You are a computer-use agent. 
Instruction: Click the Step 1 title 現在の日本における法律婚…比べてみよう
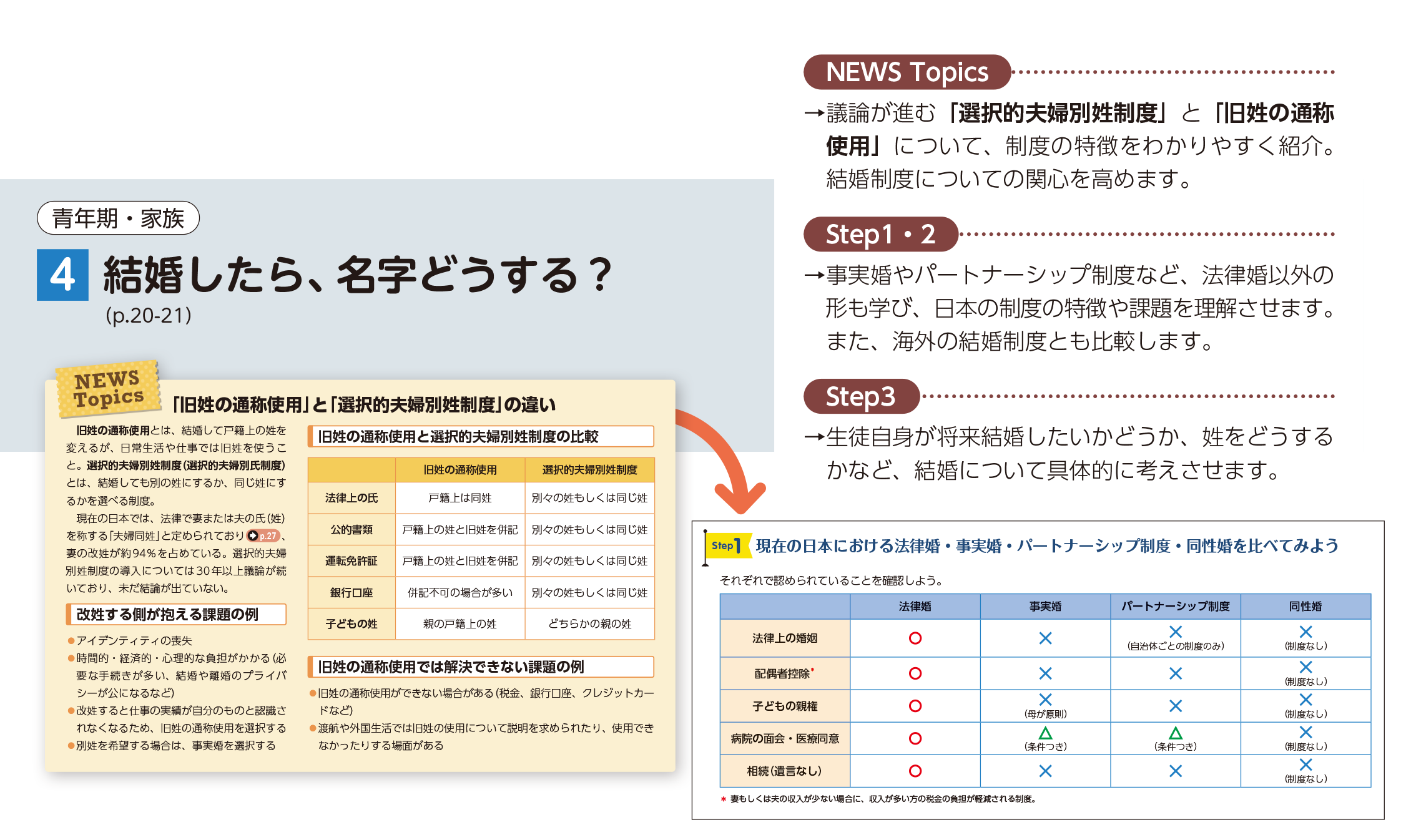tap(1047, 546)
